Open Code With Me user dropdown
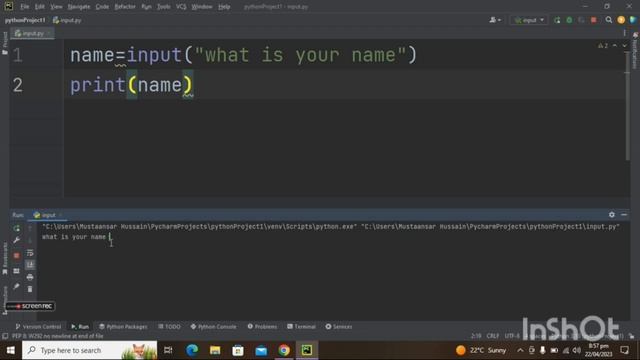 tap(495, 20)
